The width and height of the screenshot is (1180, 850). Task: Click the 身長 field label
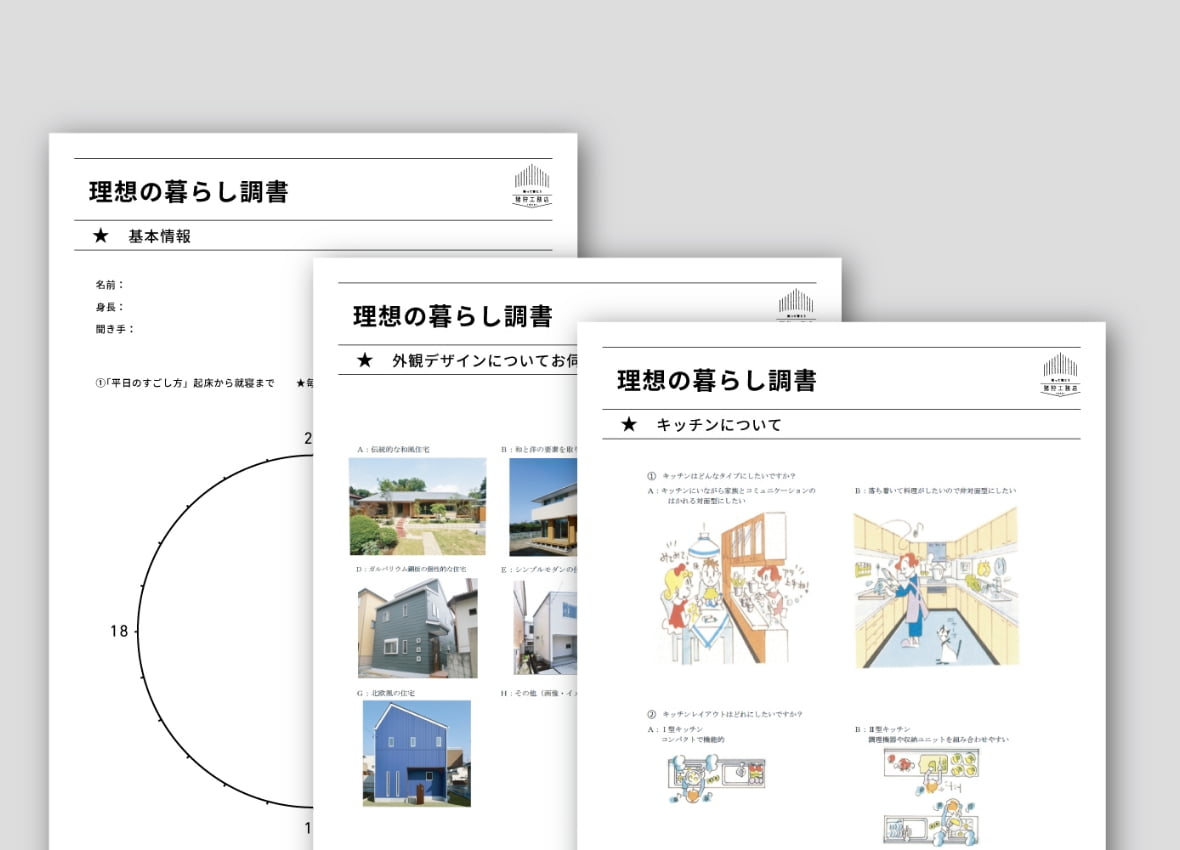[x=110, y=307]
